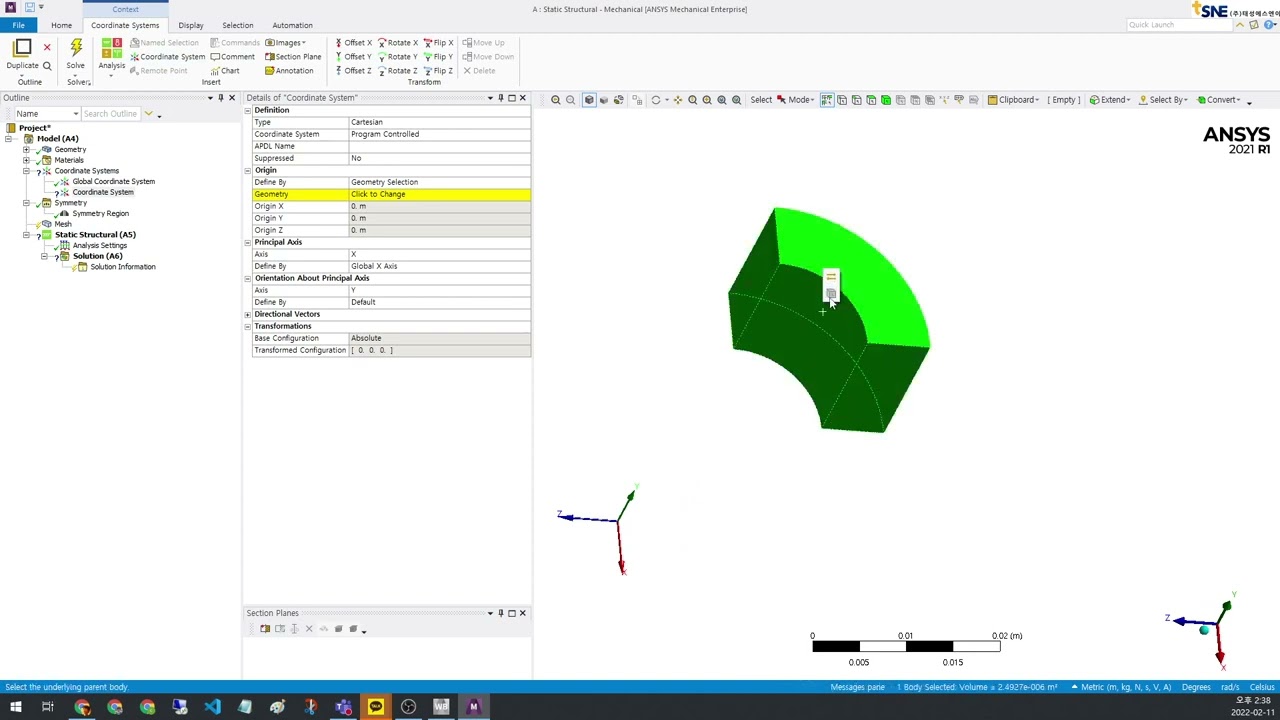This screenshot has height=720, width=1280.
Task: Click the Windows Start button
Action: 15,707
